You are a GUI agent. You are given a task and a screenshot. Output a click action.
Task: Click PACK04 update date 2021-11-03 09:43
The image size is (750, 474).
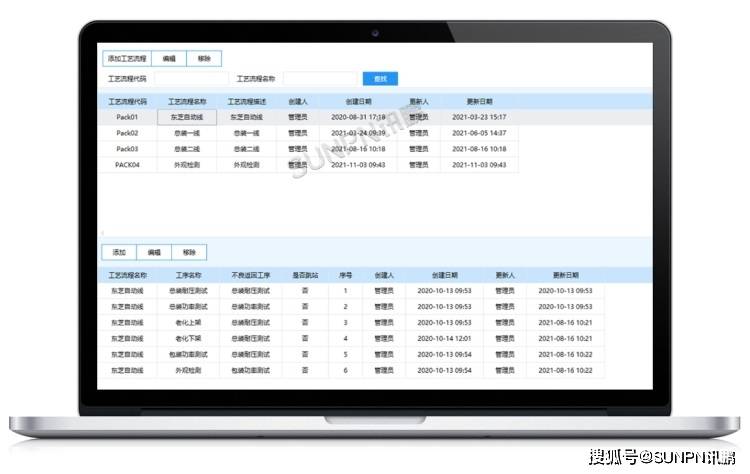click(479, 165)
